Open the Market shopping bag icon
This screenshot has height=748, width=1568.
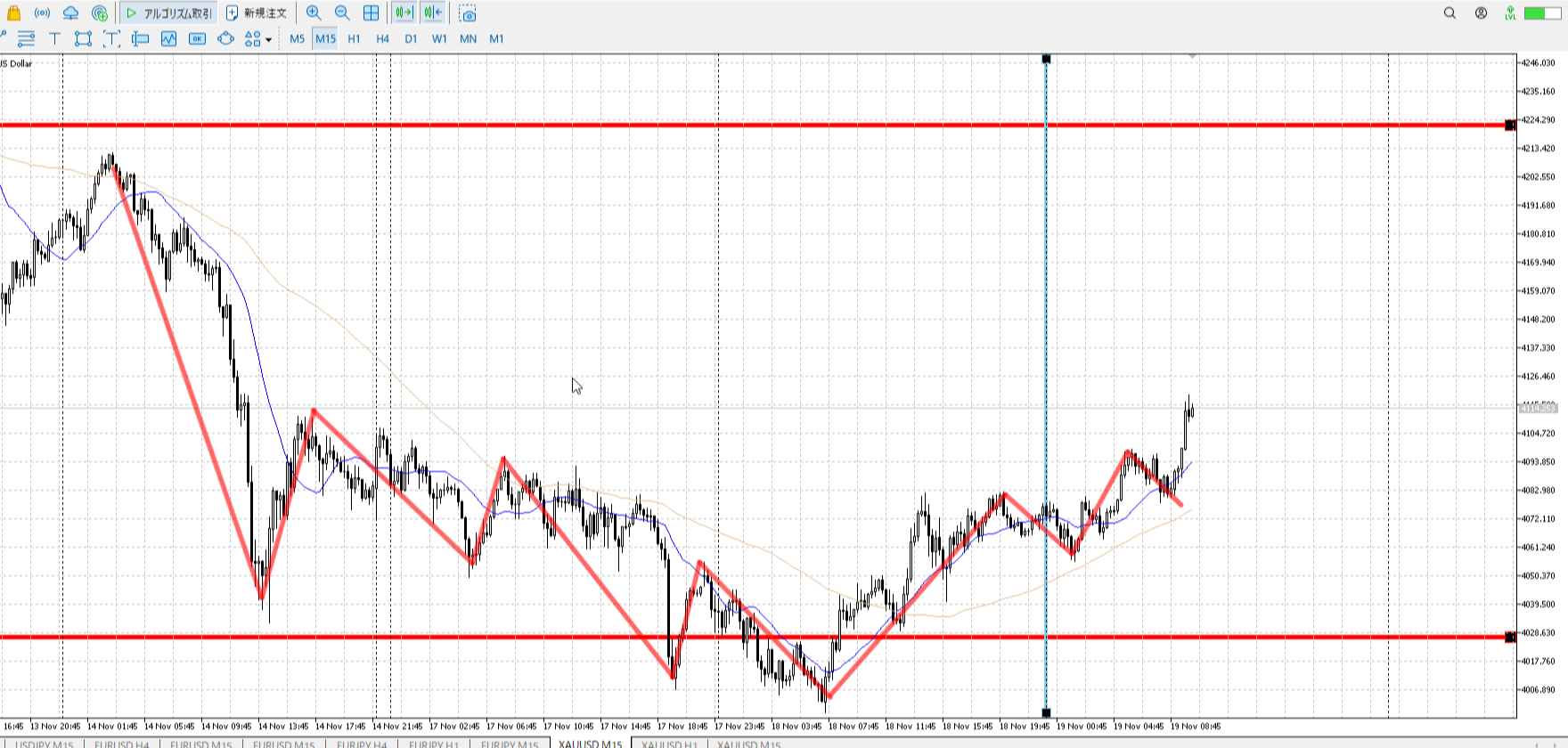(x=13, y=13)
